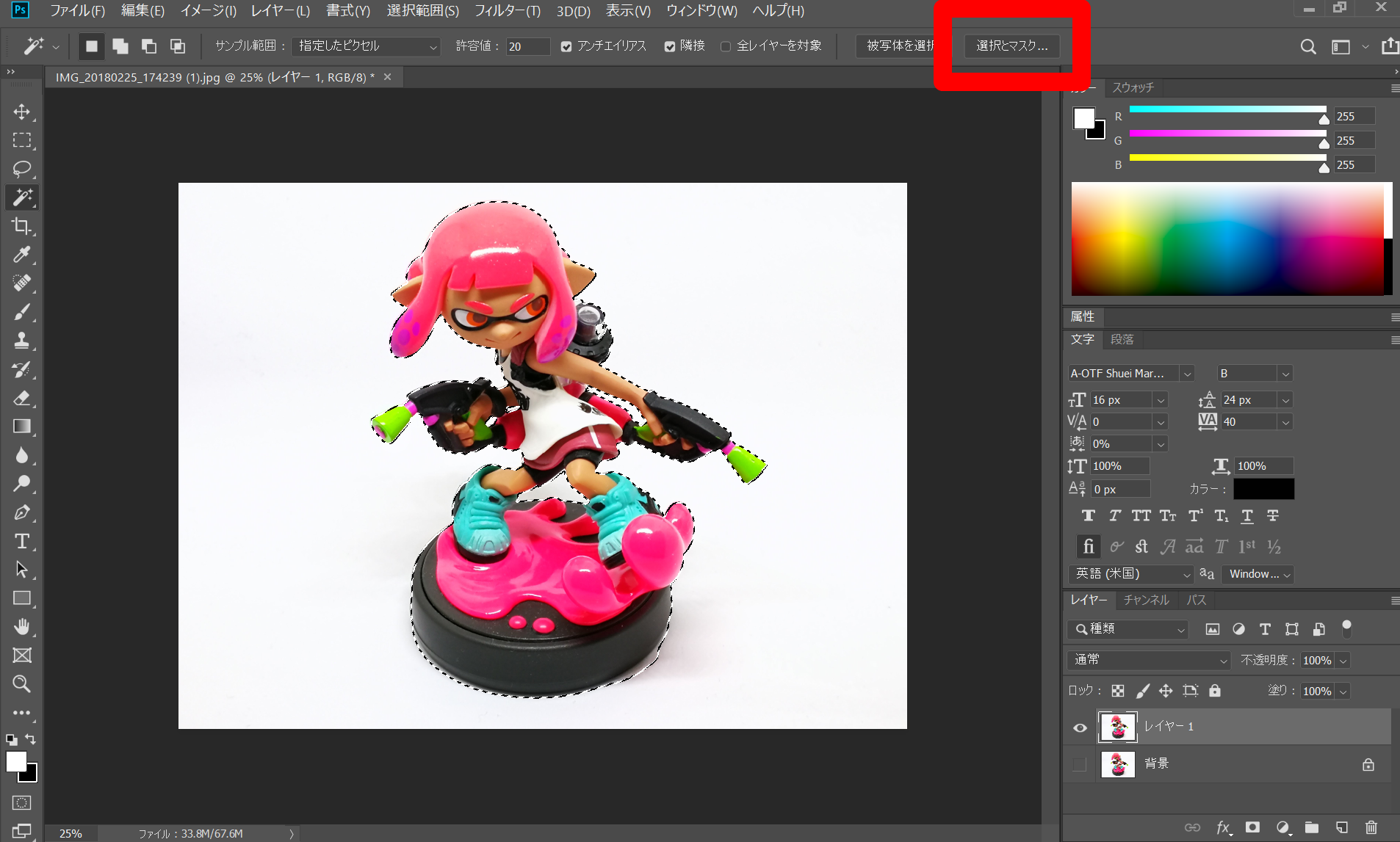1400x842 pixels.
Task: Enable the 全レイヤーを対象 checkbox
Action: pos(726,46)
